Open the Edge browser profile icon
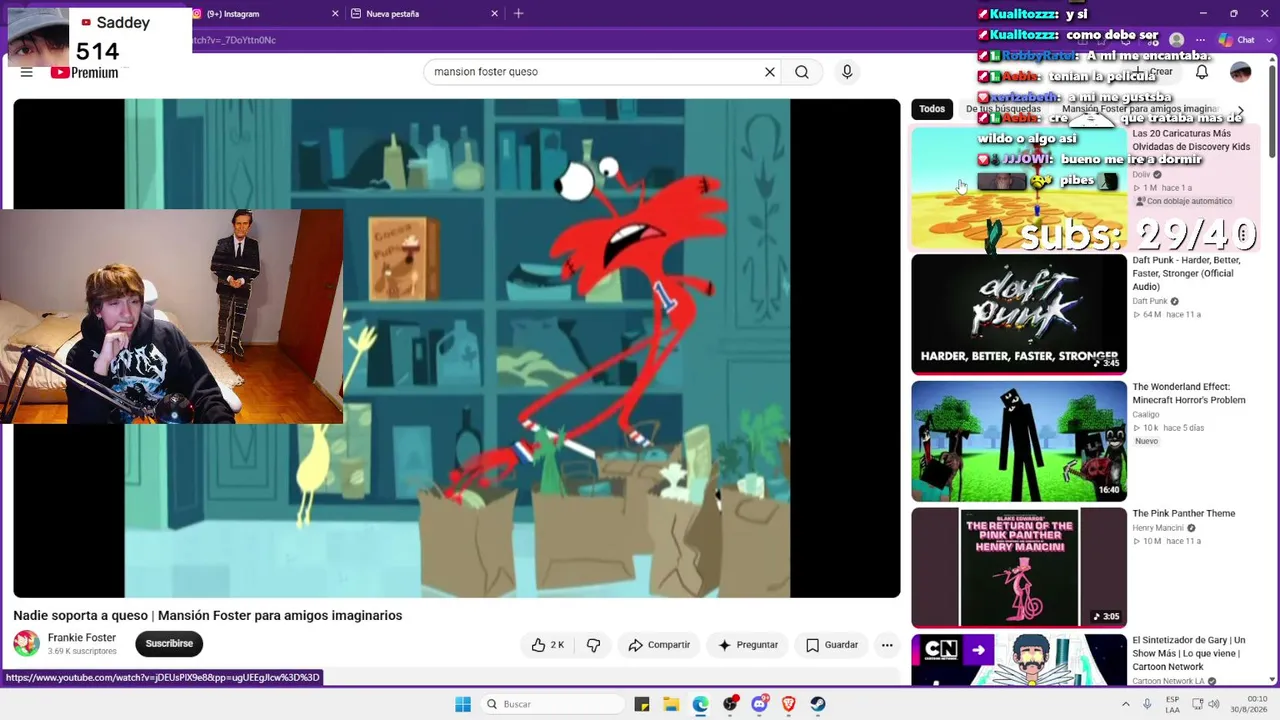Image resolution: width=1280 pixels, height=720 pixels. (x=1177, y=40)
